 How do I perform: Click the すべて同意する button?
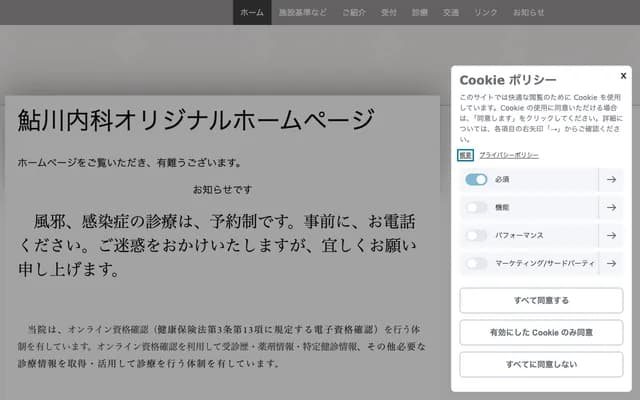pyautogui.click(x=541, y=300)
